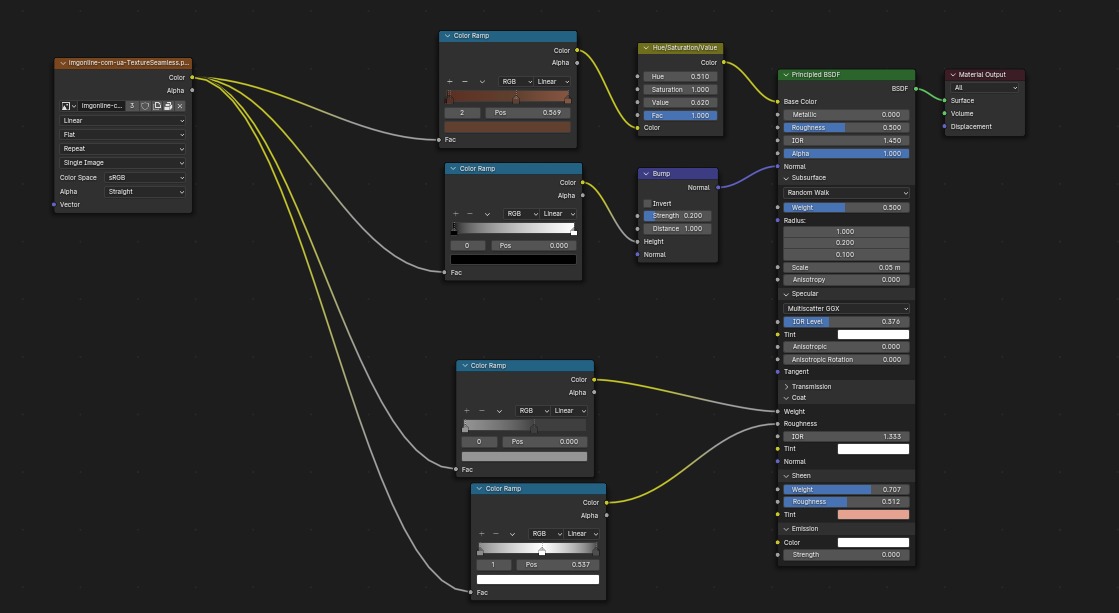Screen dimensions: 1119x613
Task: Unlink the image with the X icon
Action: [x=180, y=106]
